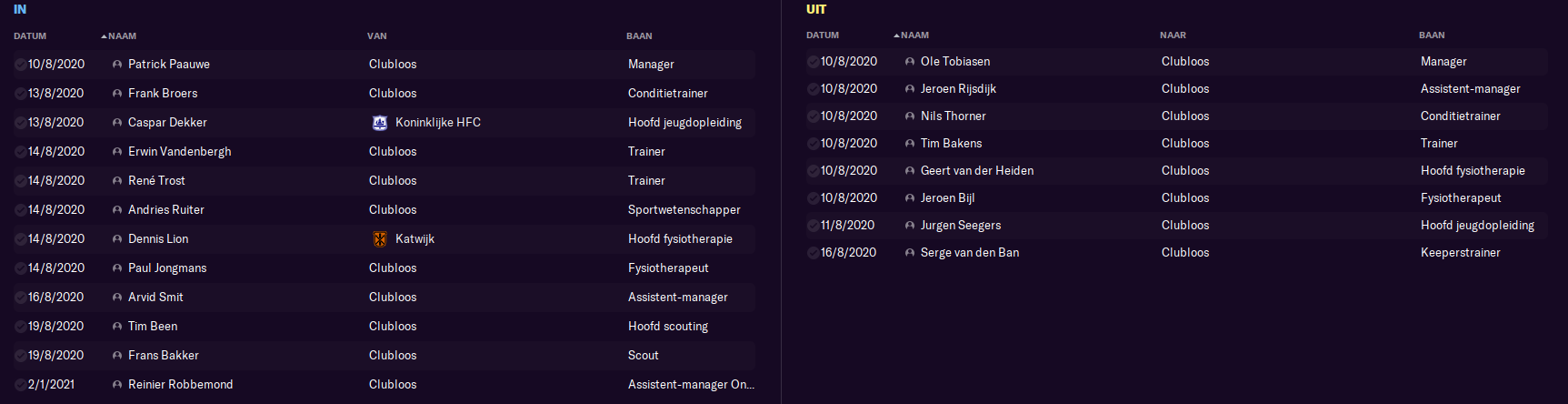Image resolution: width=1568 pixels, height=404 pixels.
Task: Sort IN table by DATUM header
Action: pyautogui.click(x=30, y=36)
